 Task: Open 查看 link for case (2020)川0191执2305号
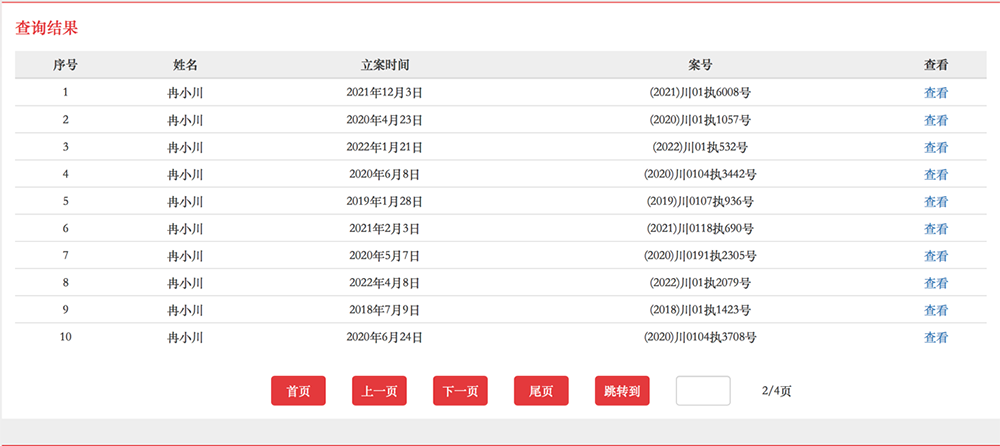click(x=936, y=256)
